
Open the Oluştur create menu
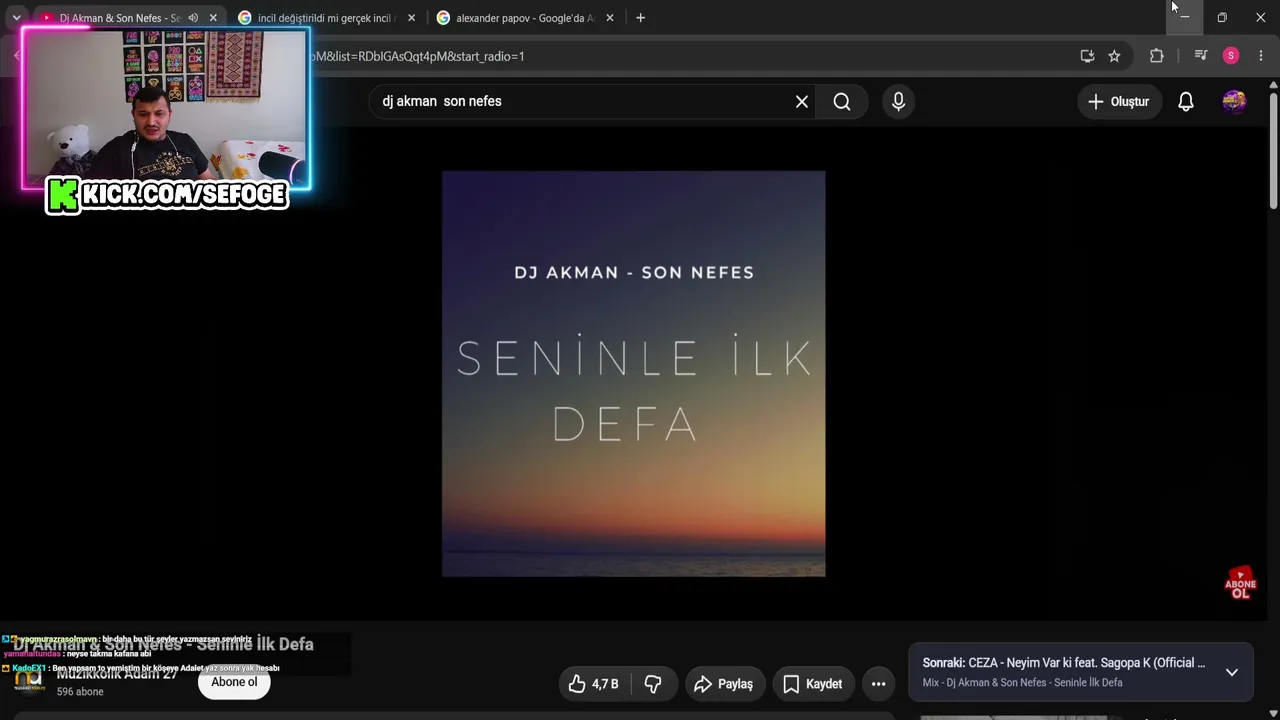coord(1119,101)
